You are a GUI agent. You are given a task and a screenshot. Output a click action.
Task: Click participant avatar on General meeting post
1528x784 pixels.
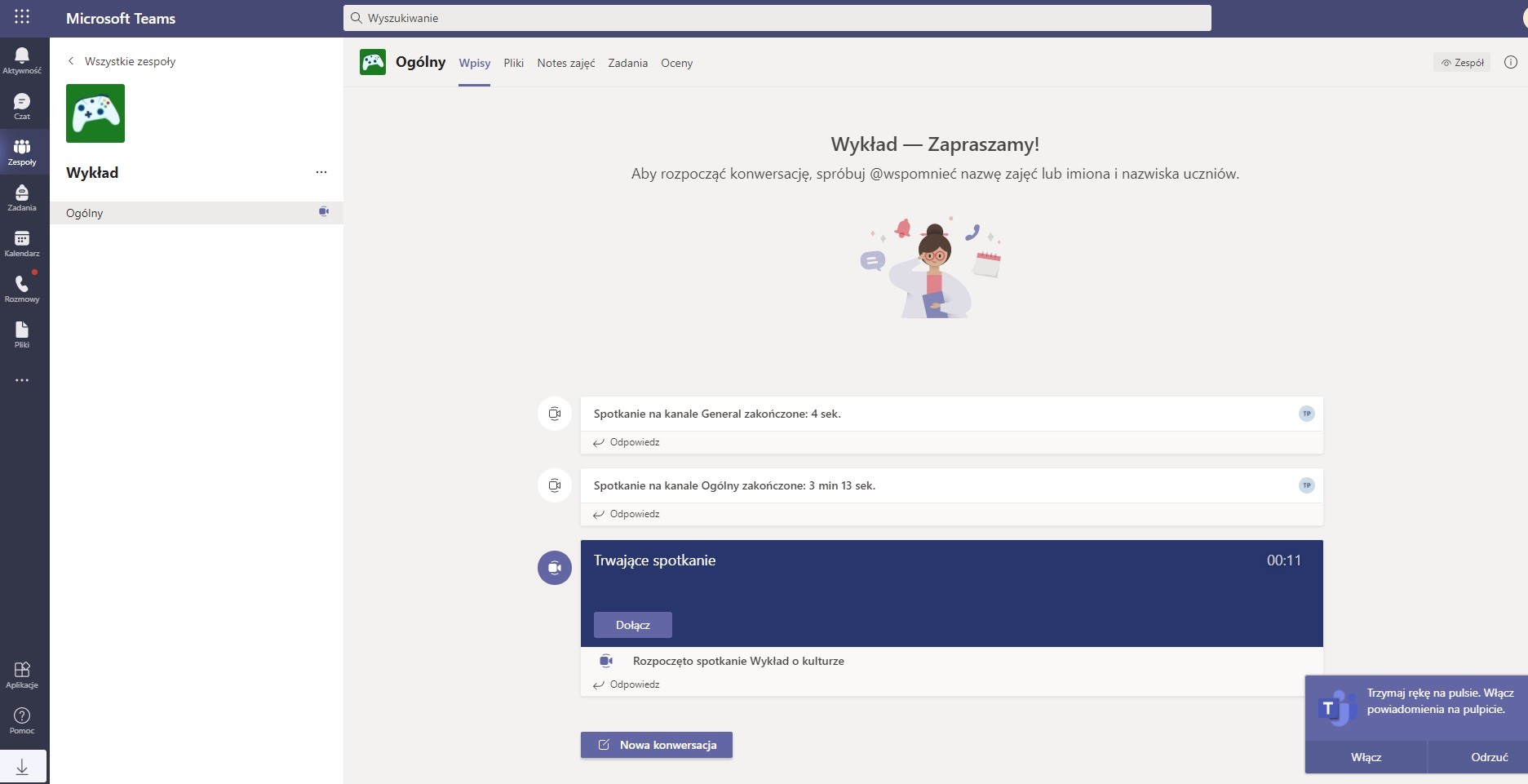(1307, 414)
